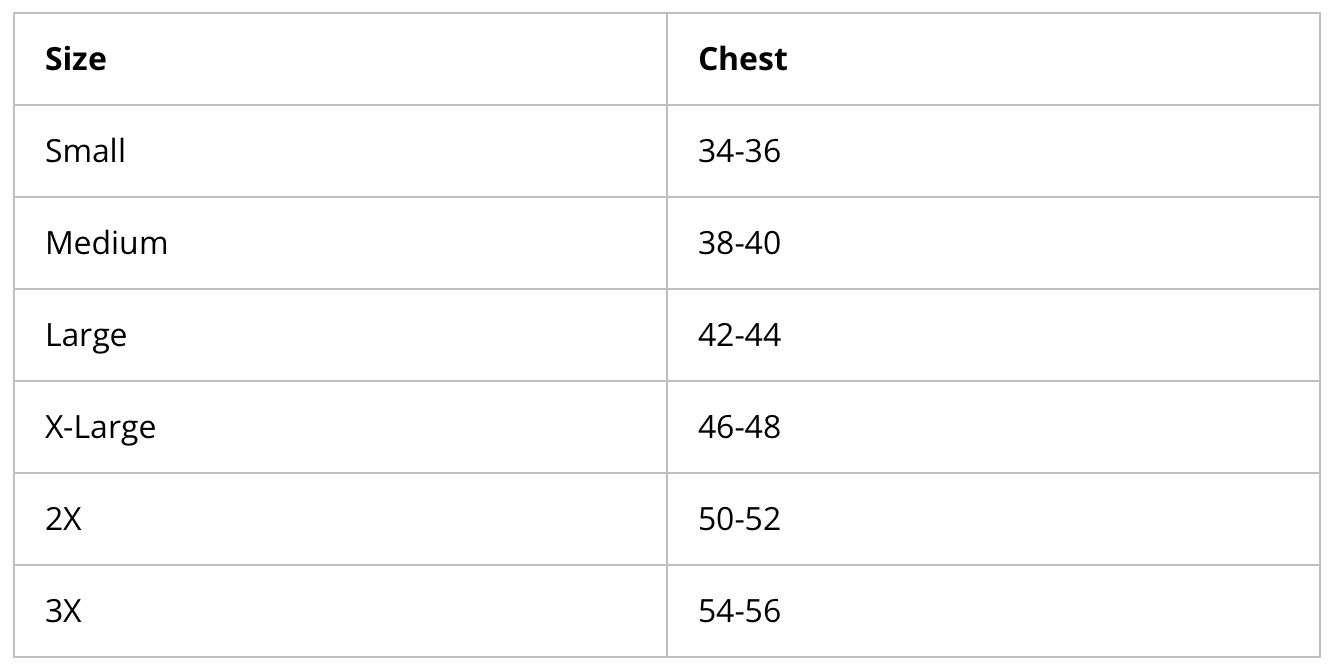Viewport: 1338px width, 670px height.
Task: Click the 2X row label text
Action: click(64, 520)
